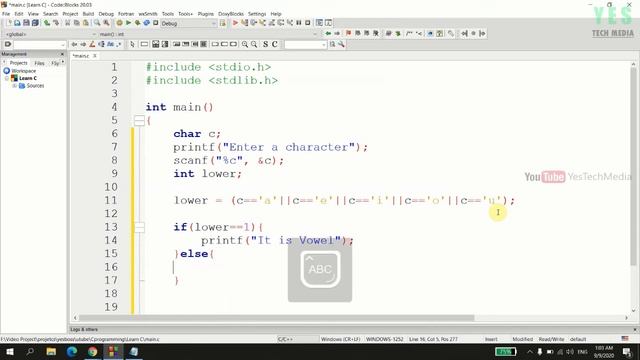Open the File menu
The height and width of the screenshot is (360, 640).
point(6,14)
